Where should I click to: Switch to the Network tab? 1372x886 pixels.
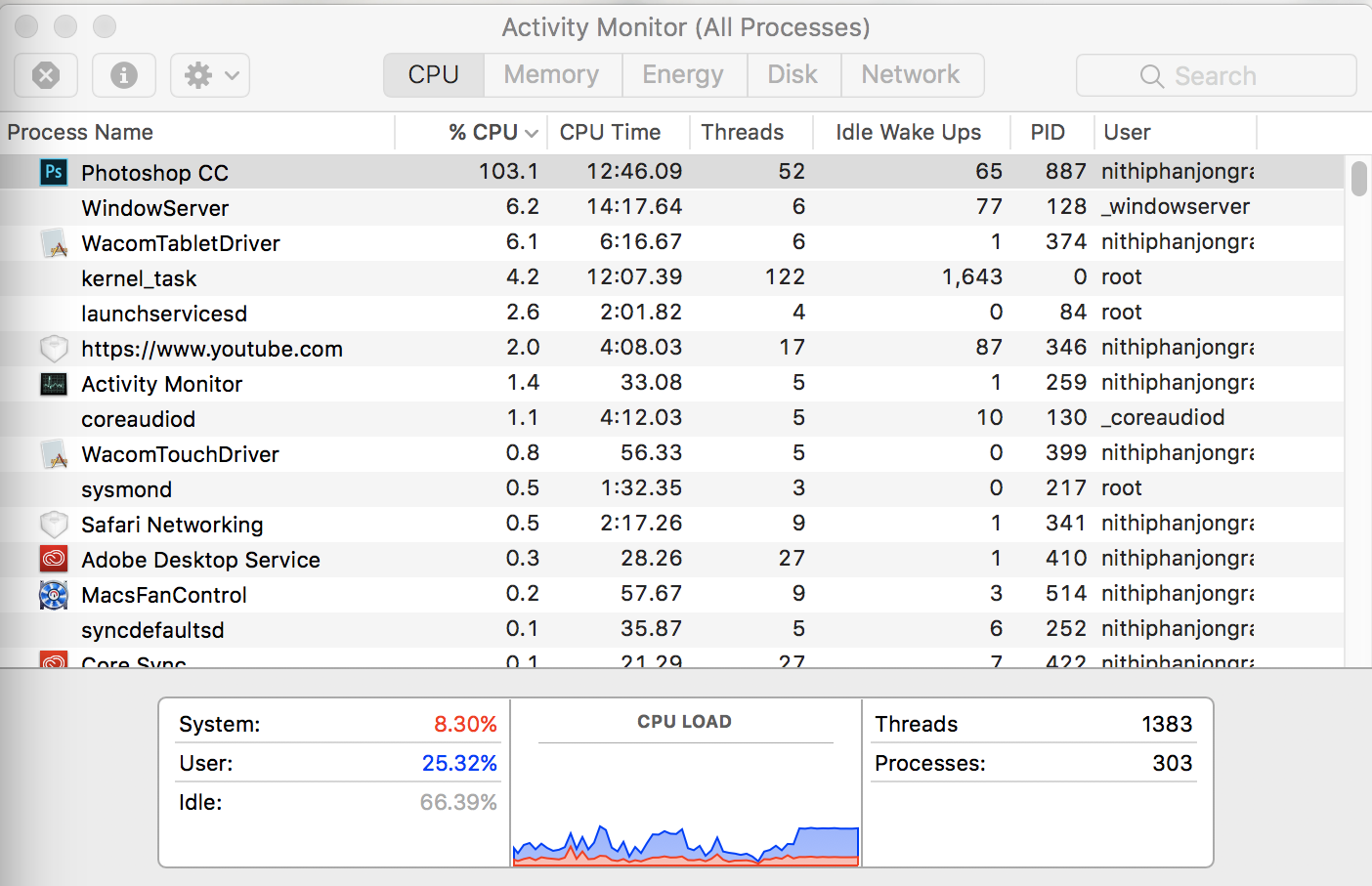pos(911,75)
